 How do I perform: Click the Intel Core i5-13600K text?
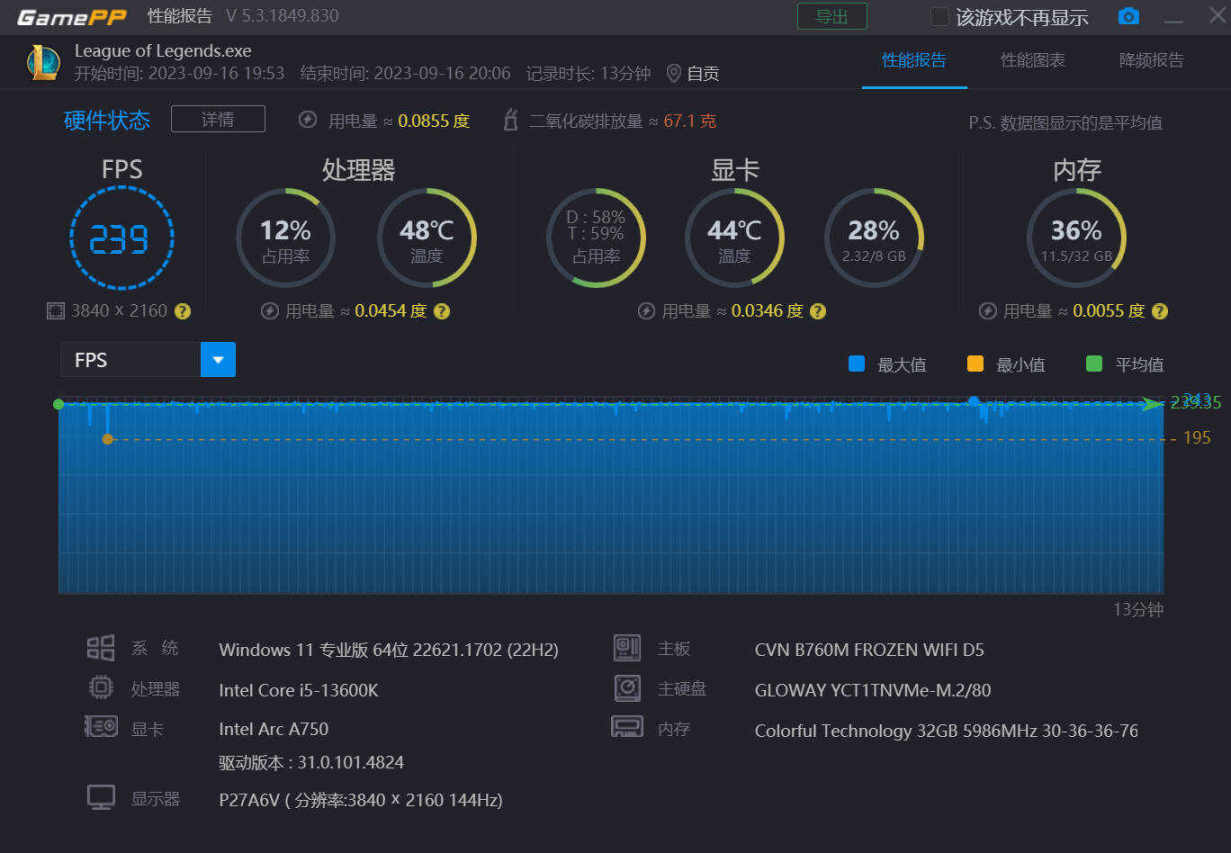(x=299, y=690)
